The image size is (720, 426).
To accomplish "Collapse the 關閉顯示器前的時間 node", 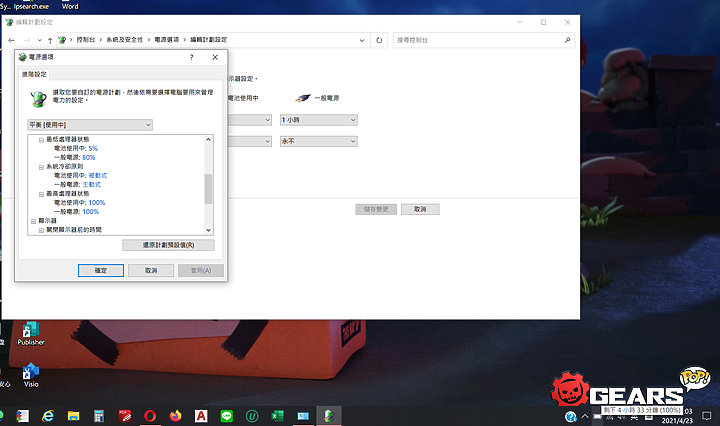I will (x=41, y=230).
